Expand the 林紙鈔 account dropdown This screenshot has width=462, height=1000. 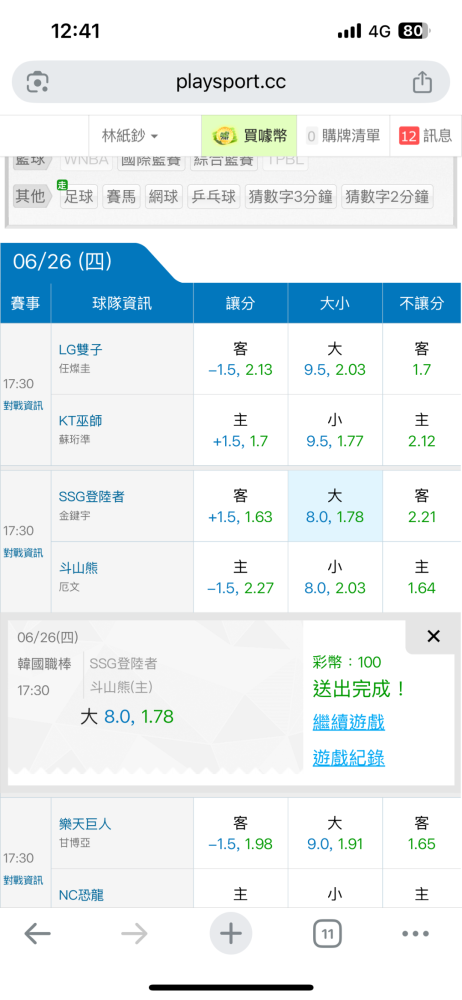click(x=130, y=135)
